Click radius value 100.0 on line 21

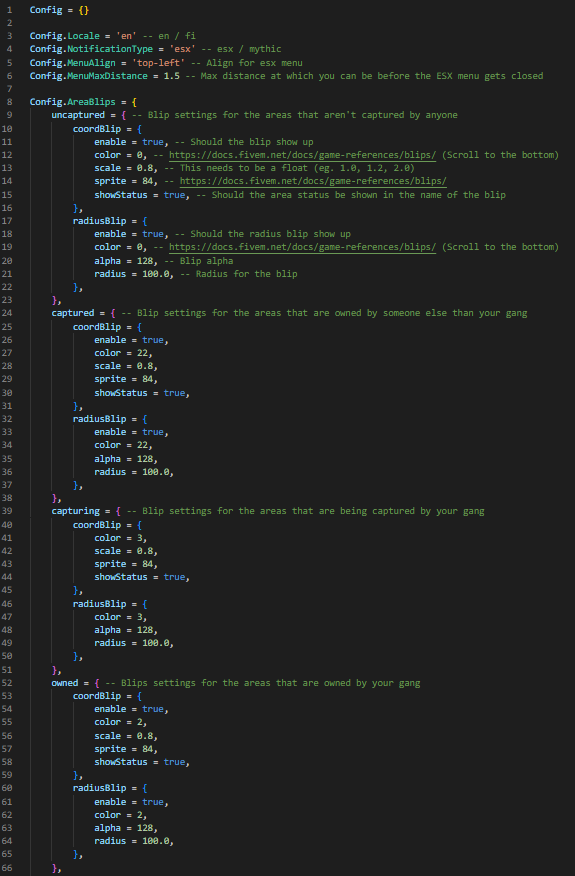(x=155, y=274)
